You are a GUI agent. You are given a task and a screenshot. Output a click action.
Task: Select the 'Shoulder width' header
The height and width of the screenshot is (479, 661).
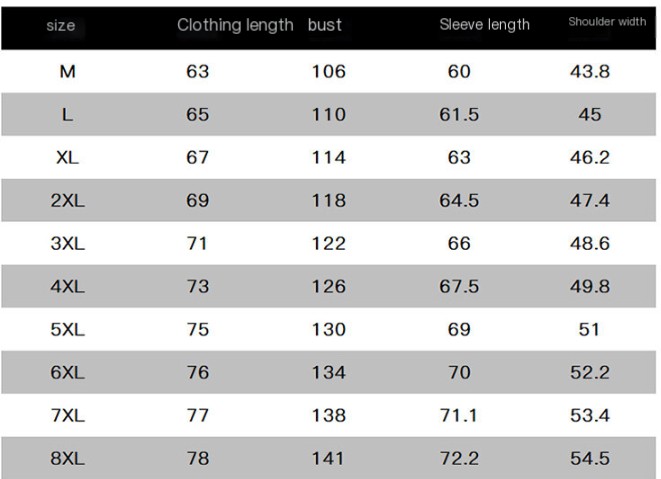click(607, 22)
